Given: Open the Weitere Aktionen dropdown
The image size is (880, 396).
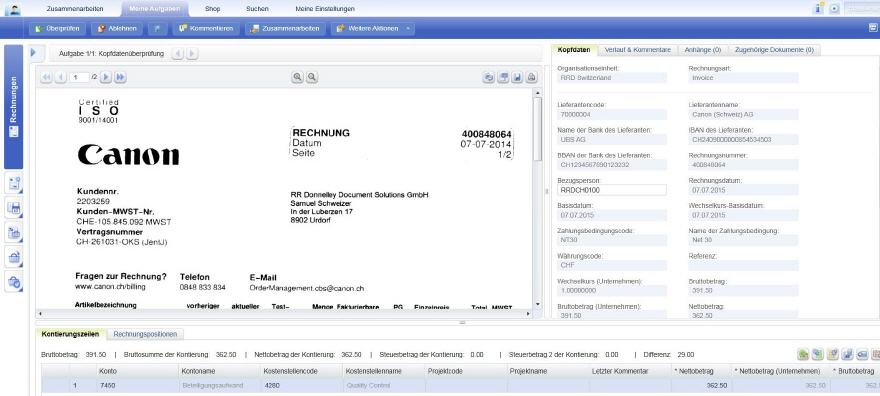Looking at the screenshot, I should click(x=373, y=28).
